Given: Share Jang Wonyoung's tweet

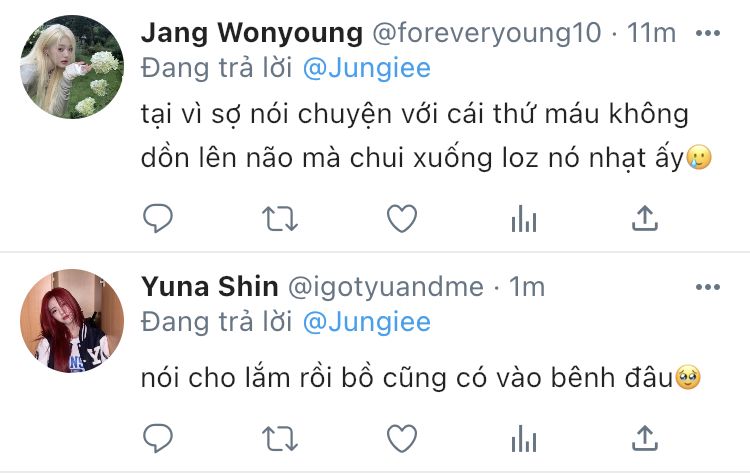Looking at the screenshot, I should tap(645, 218).
